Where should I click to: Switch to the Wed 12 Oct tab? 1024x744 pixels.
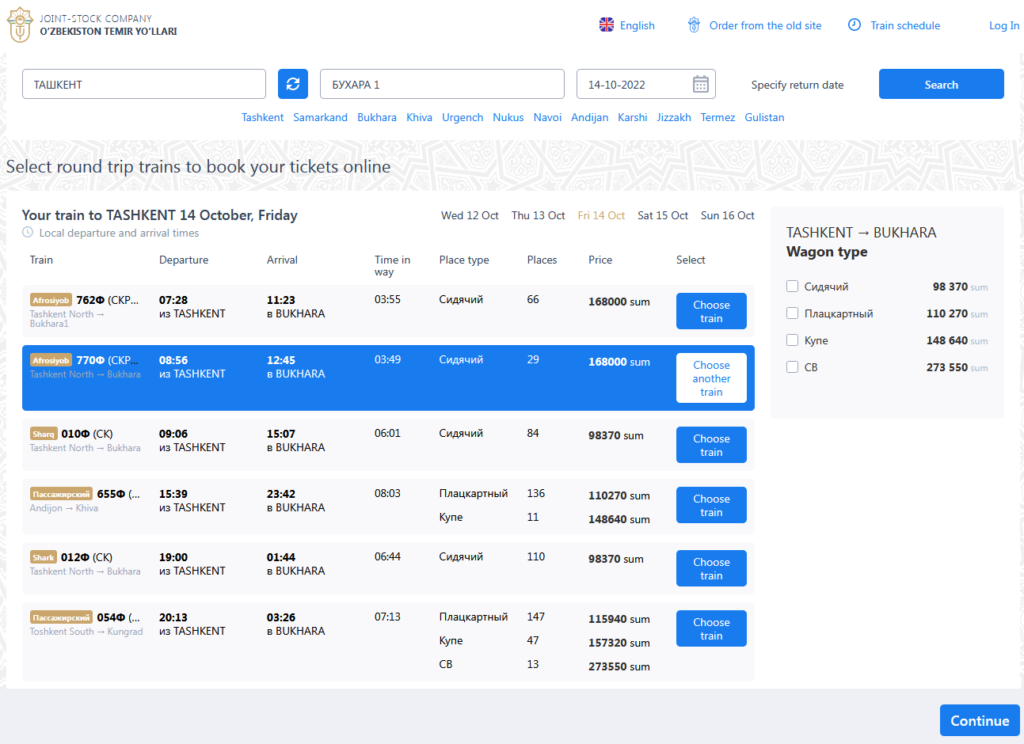tap(470, 215)
